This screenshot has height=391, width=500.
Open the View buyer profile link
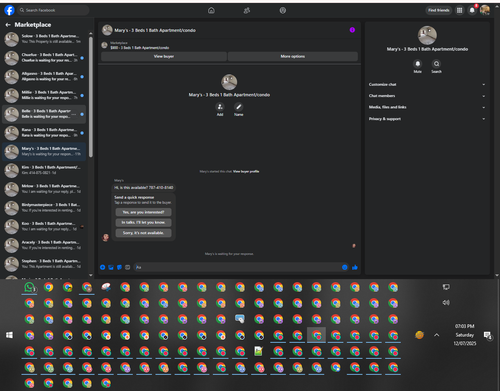[x=246, y=171]
